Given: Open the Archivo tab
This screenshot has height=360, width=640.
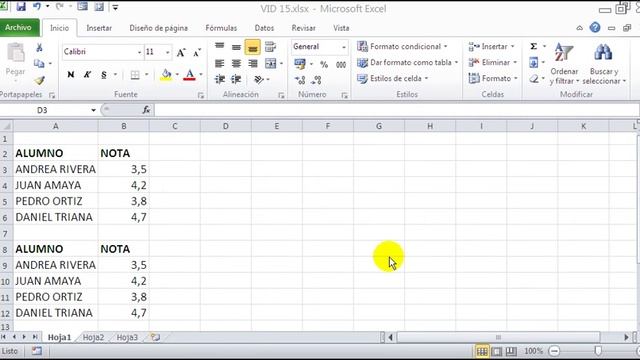Looking at the screenshot, I should pos(19,28).
